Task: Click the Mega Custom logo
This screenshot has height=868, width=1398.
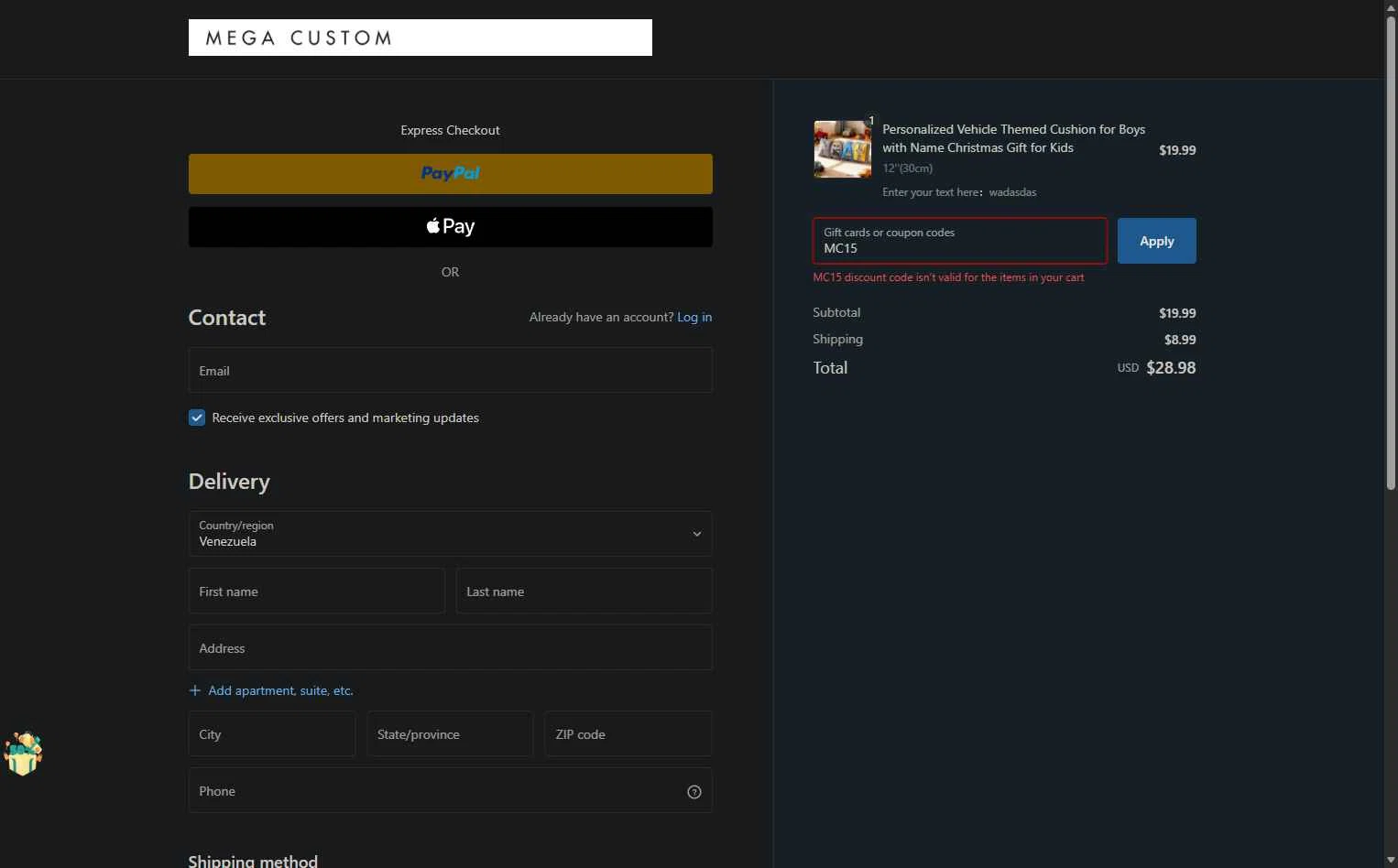Action: click(420, 38)
